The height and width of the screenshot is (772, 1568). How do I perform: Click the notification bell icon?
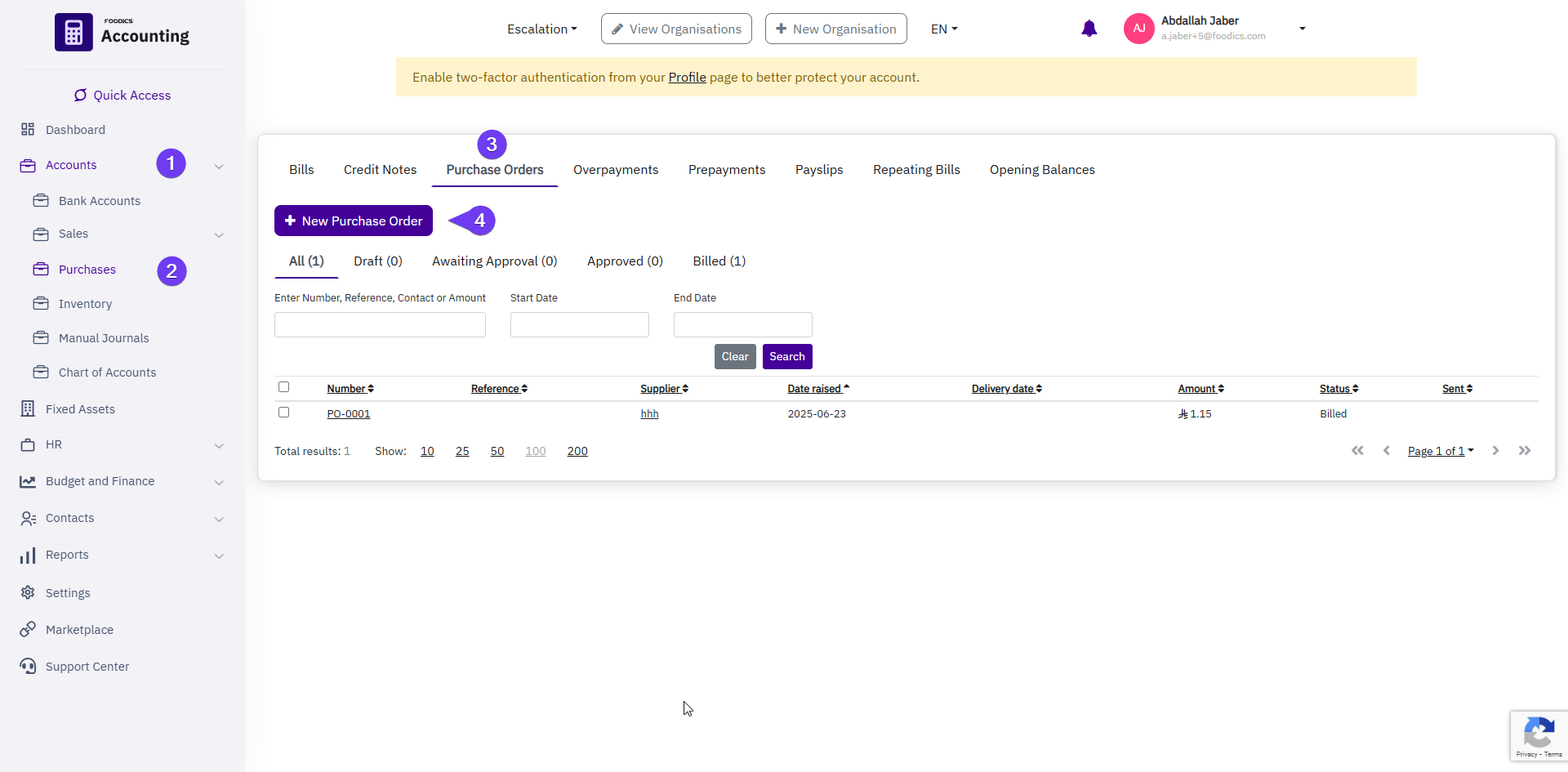click(1089, 29)
